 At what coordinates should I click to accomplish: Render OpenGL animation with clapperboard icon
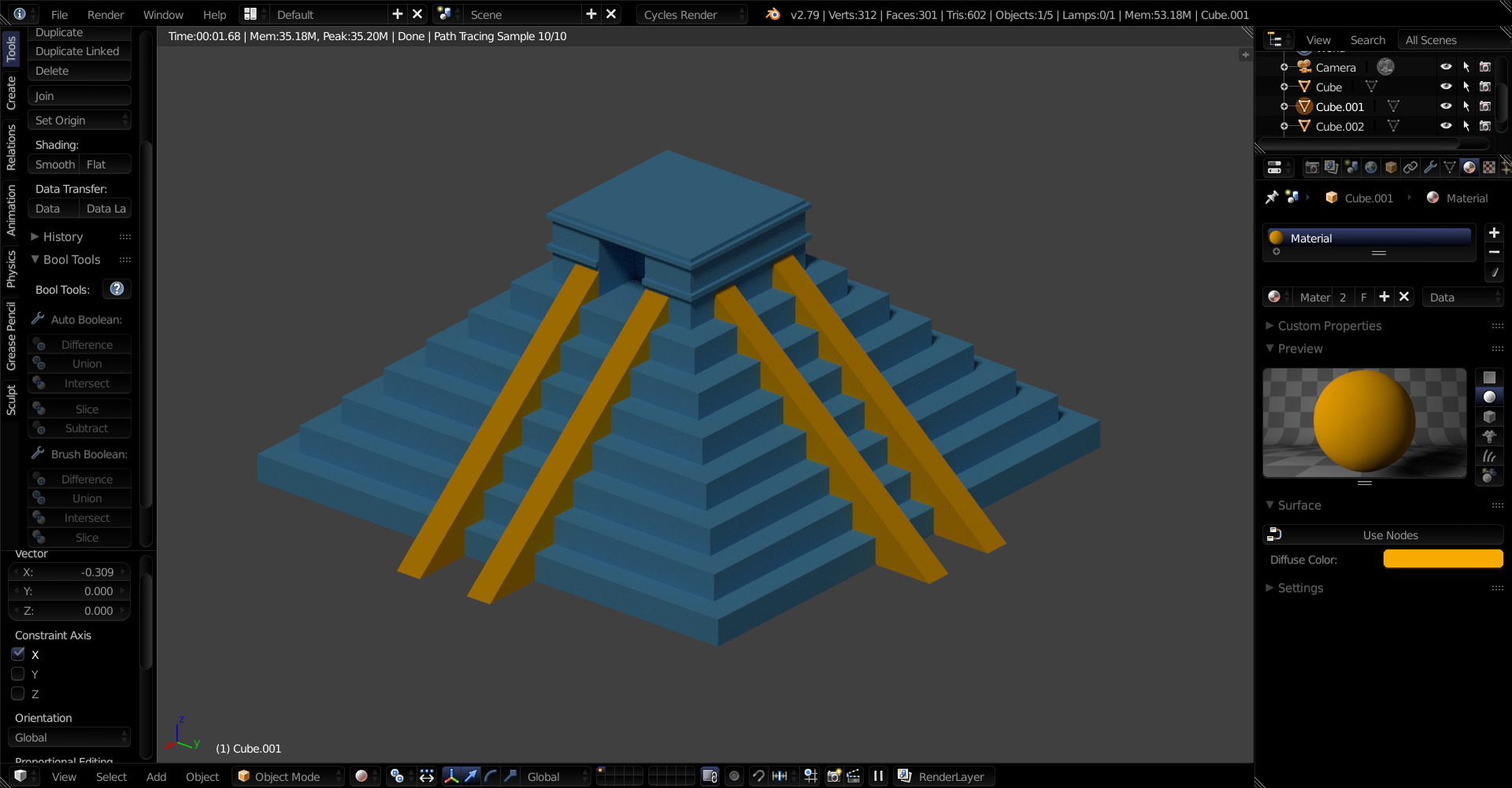(854, 776)
